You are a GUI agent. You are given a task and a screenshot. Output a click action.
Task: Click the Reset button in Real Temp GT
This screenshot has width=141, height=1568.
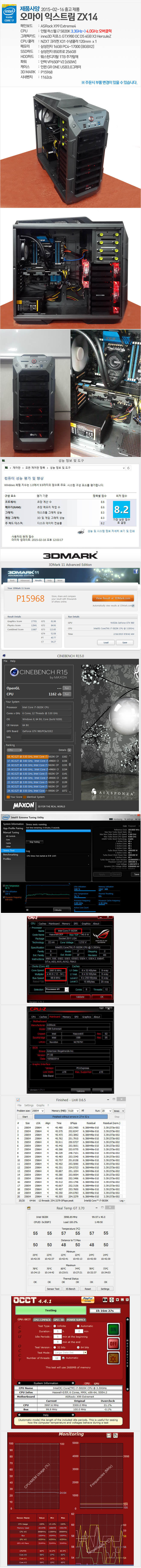coord(87,1289)
